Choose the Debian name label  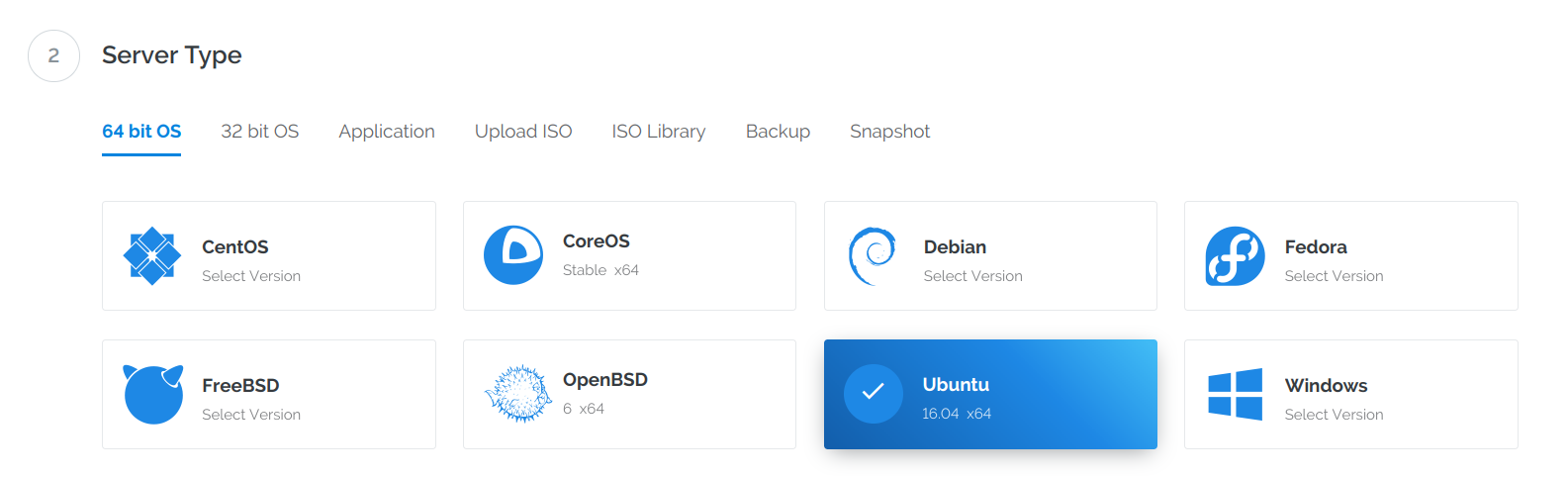(955, 247)
